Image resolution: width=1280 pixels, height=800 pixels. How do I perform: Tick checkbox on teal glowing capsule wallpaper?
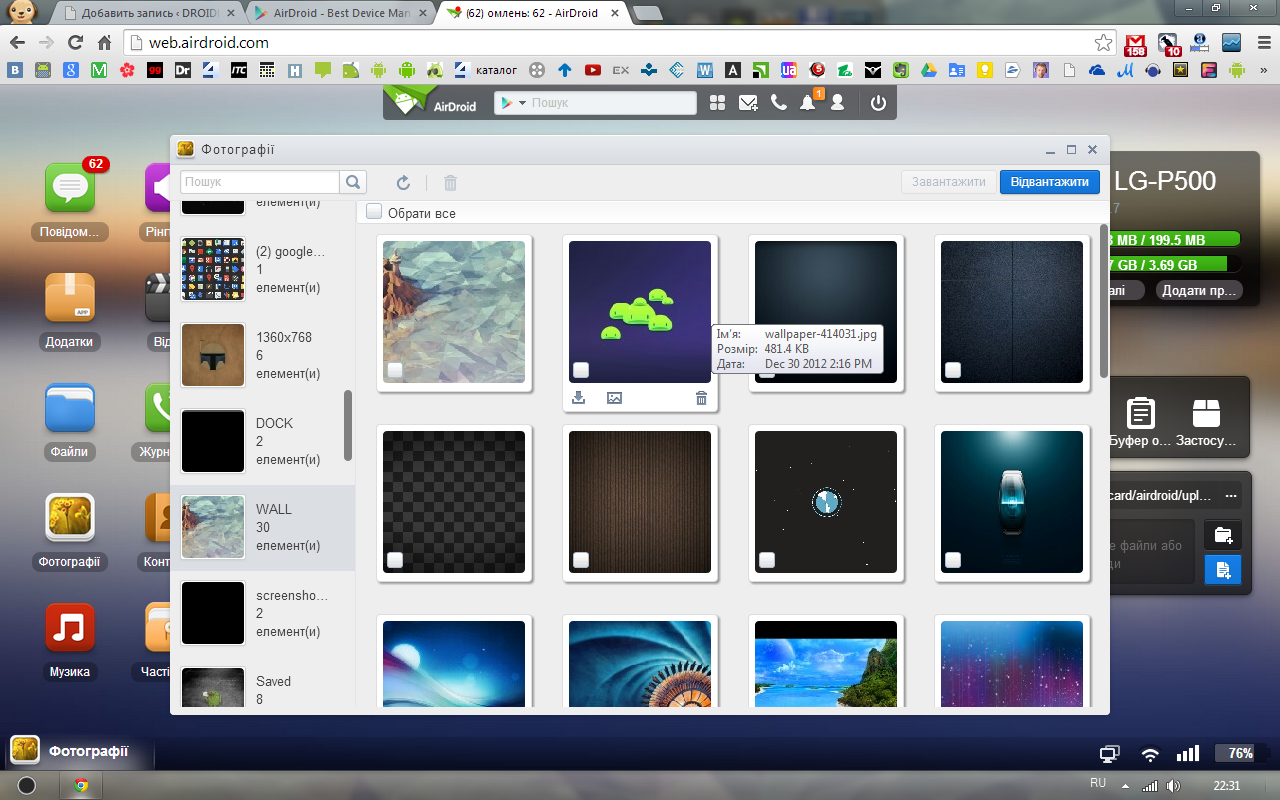(953, 560)
